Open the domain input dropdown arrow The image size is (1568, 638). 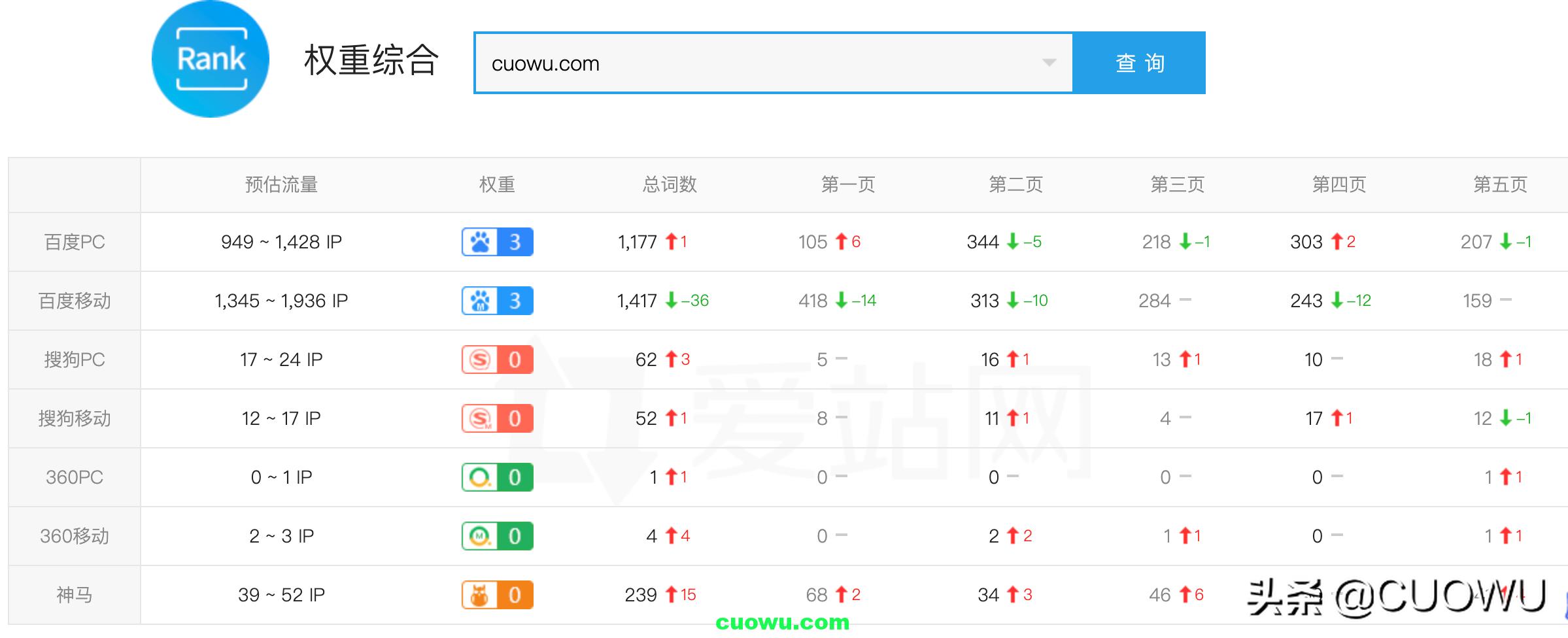[1049, 63]
